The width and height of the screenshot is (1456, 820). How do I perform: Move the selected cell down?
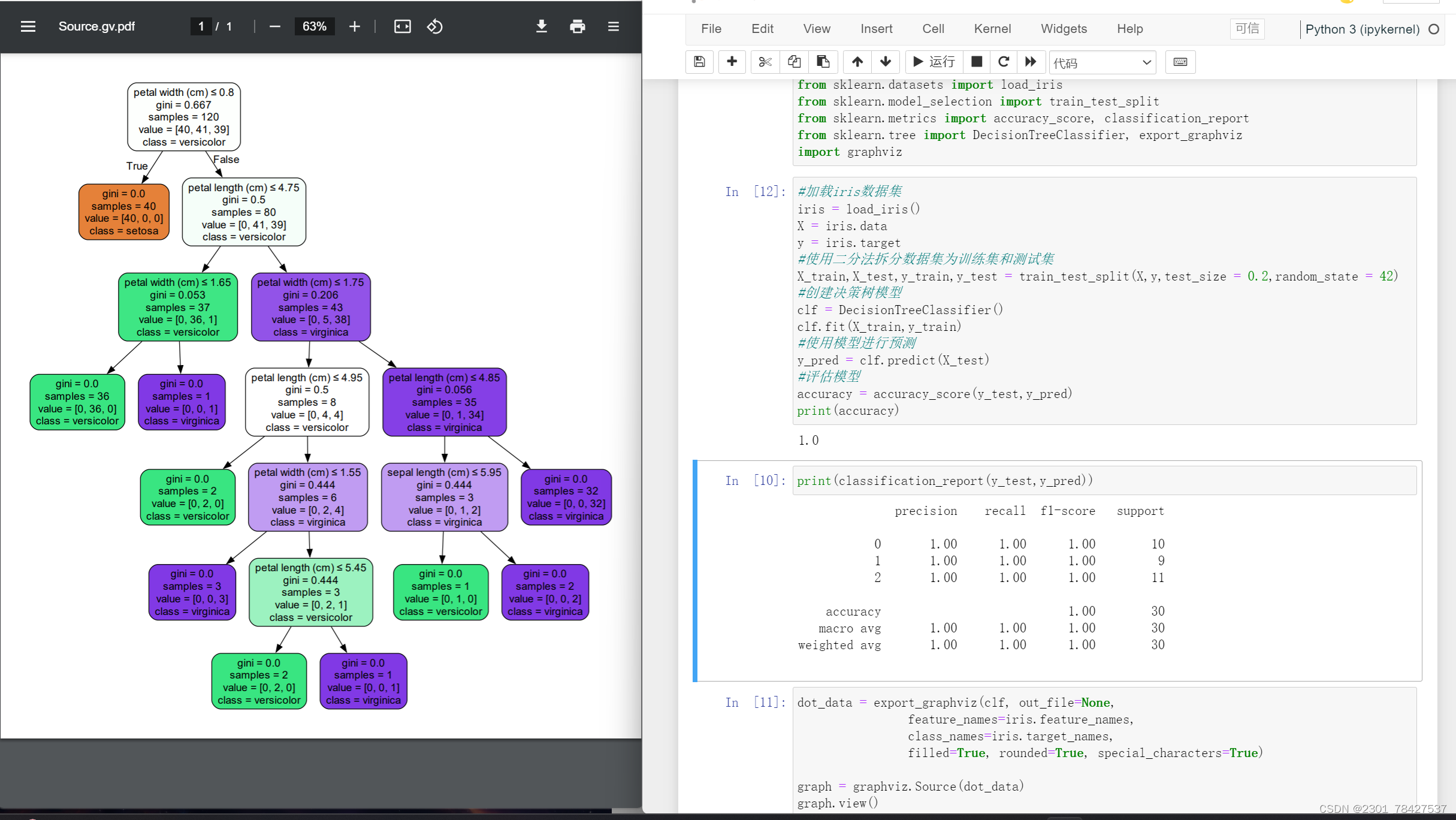[x=886, y=62]
